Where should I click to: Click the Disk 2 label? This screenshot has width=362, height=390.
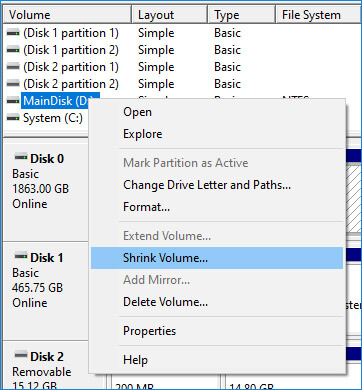(x=47, y=357)
